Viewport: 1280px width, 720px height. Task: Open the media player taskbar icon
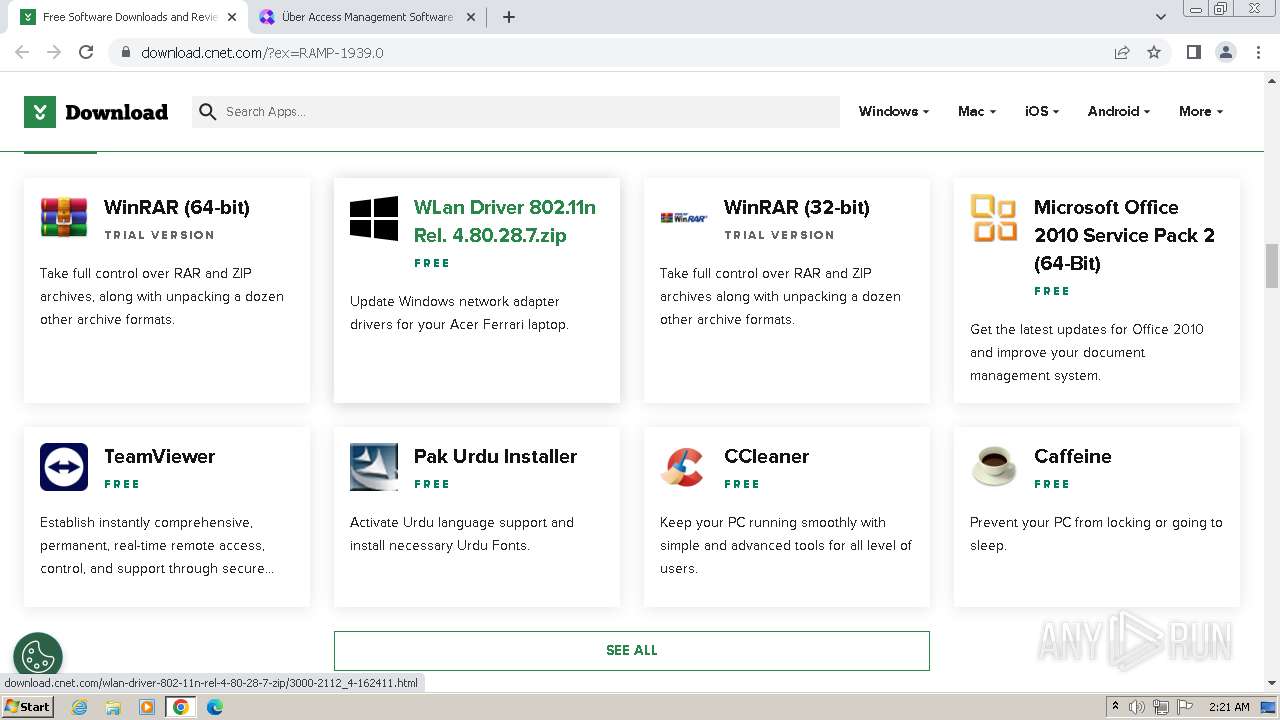click(x=147, y=707)
